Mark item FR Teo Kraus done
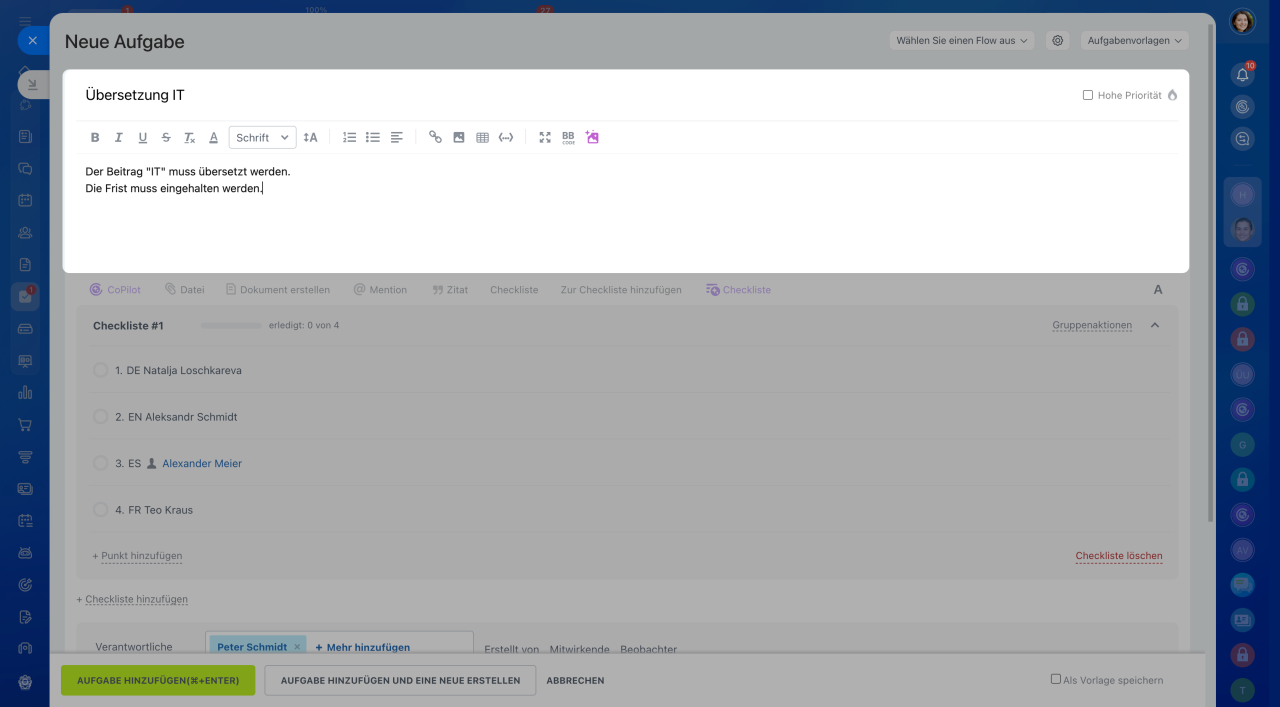Viewport: 1280px width, 707px height. click(x=100, y=510)
